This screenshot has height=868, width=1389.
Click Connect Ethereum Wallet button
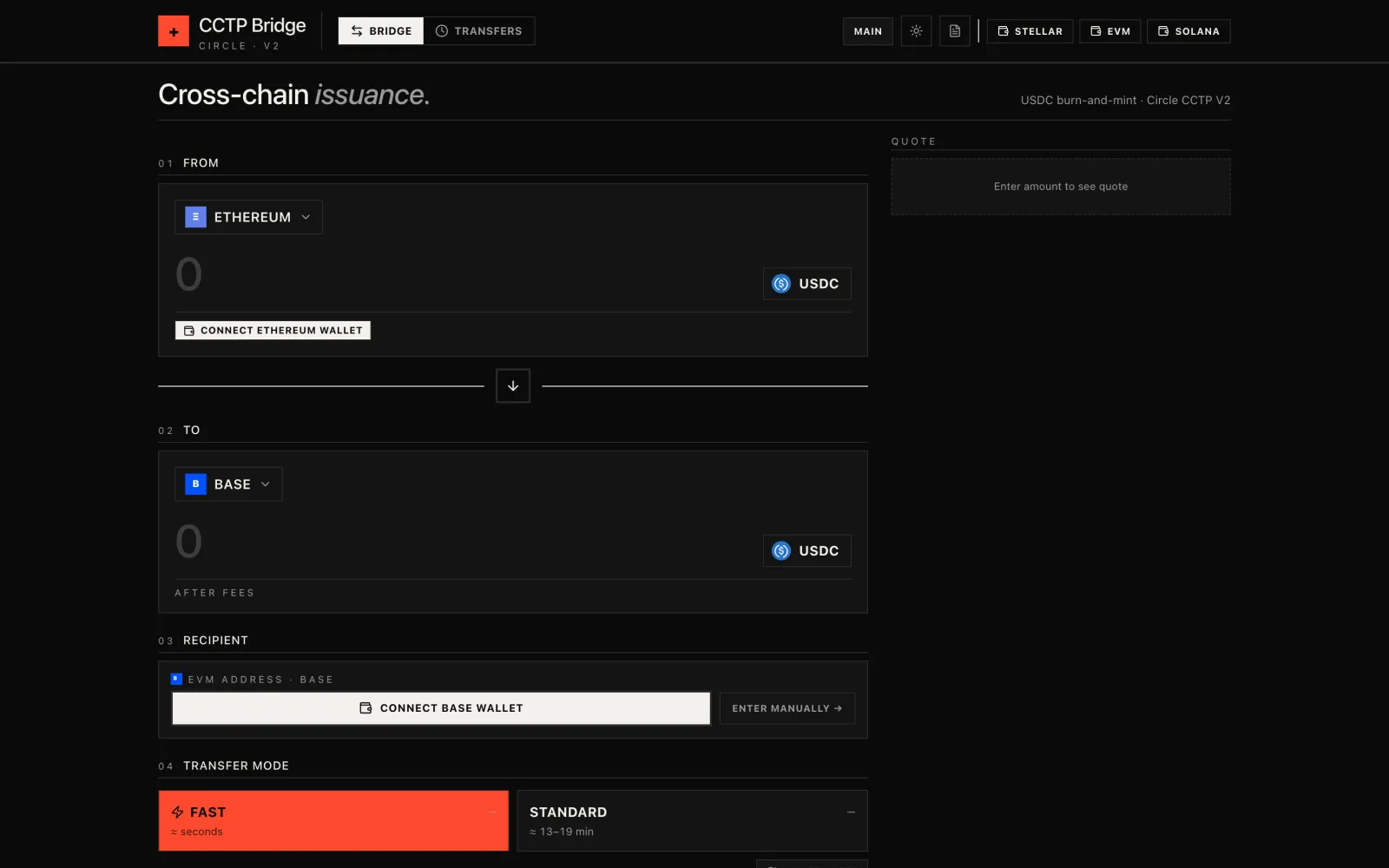(x=273, y=331)
